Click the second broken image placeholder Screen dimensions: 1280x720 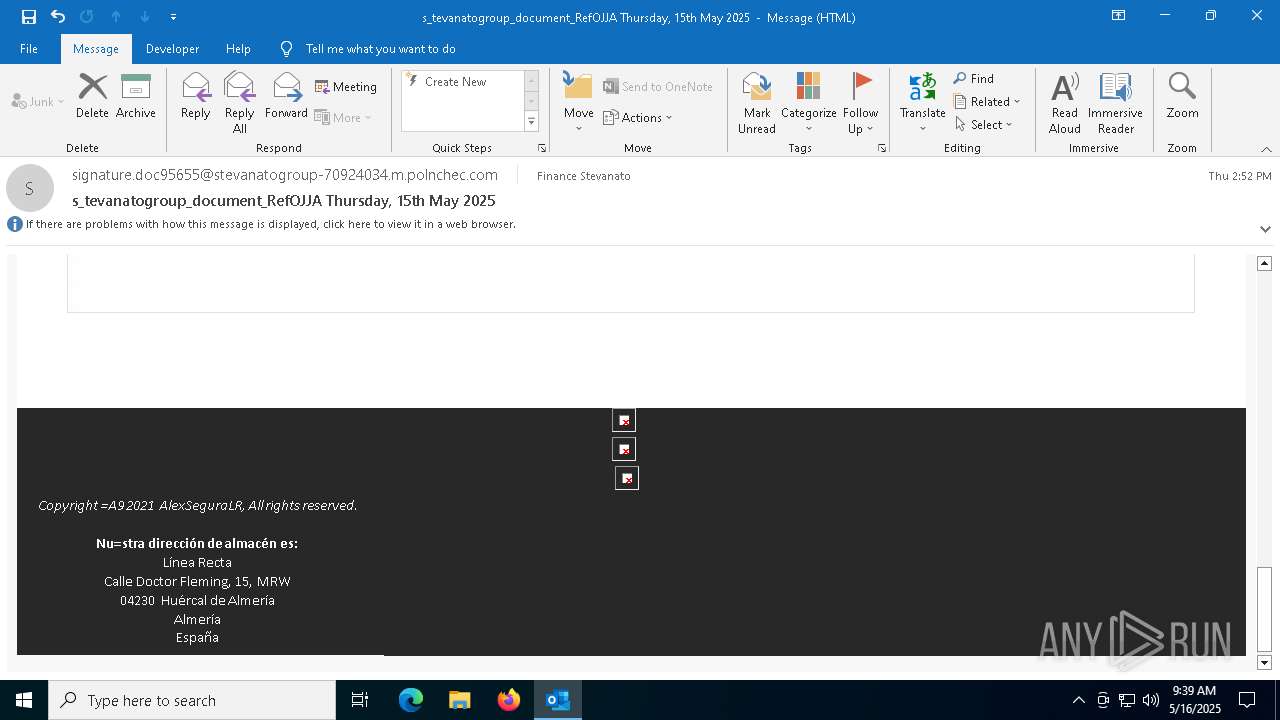(624, 449)
